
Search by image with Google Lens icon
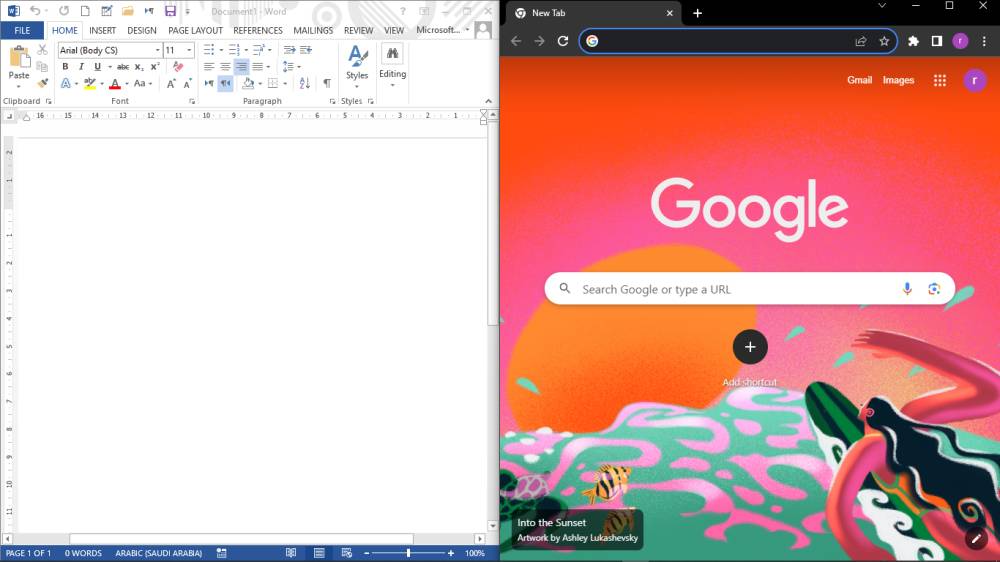click(934, 289)
